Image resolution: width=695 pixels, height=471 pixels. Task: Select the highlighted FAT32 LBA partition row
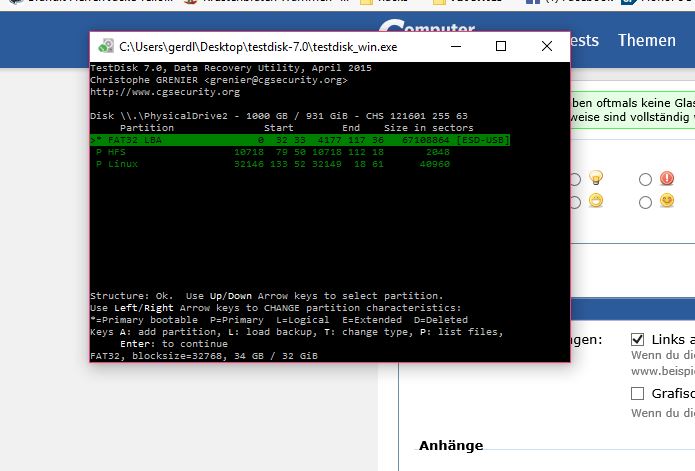click(300, 140)
